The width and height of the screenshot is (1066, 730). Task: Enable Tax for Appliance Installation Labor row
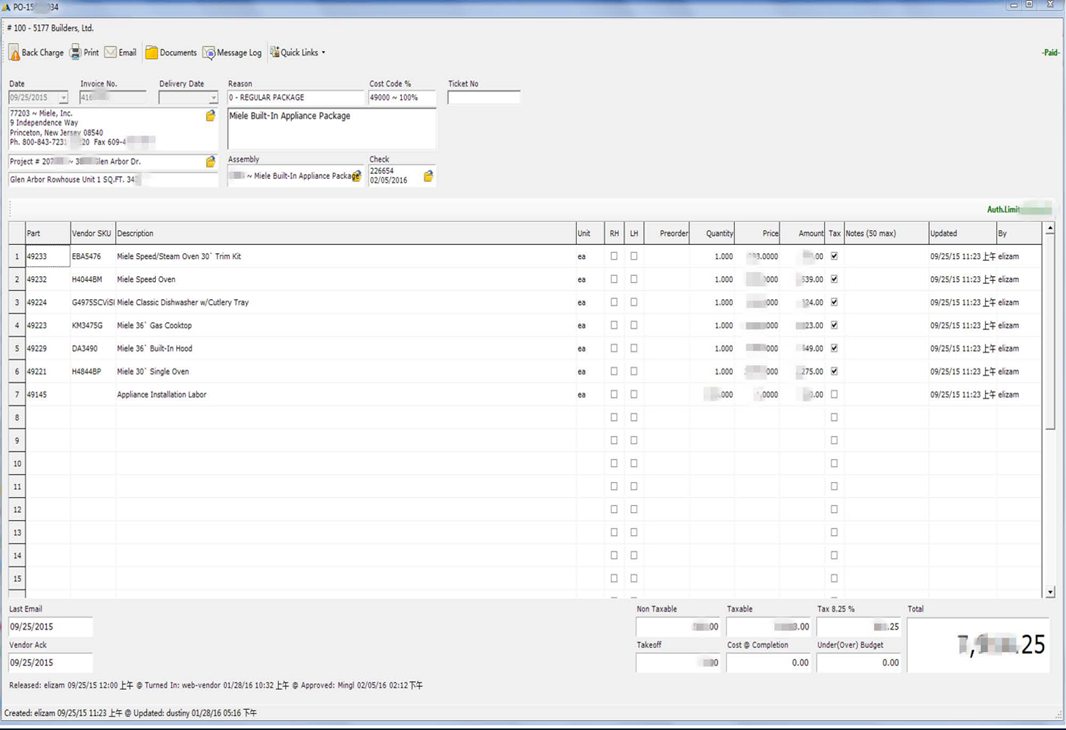tap(834, 394)
